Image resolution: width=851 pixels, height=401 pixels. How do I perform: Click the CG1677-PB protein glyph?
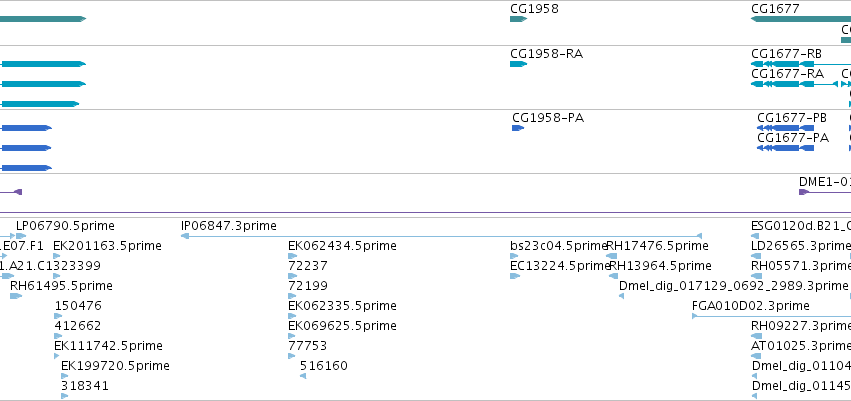click(785, 128)
